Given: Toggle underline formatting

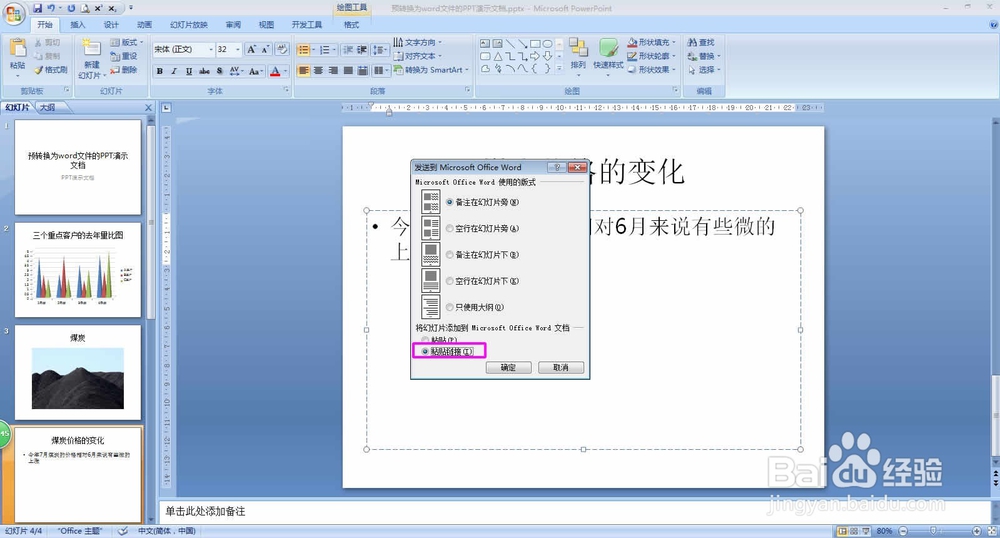Looking at the screenshot, I should pos(189,71).
